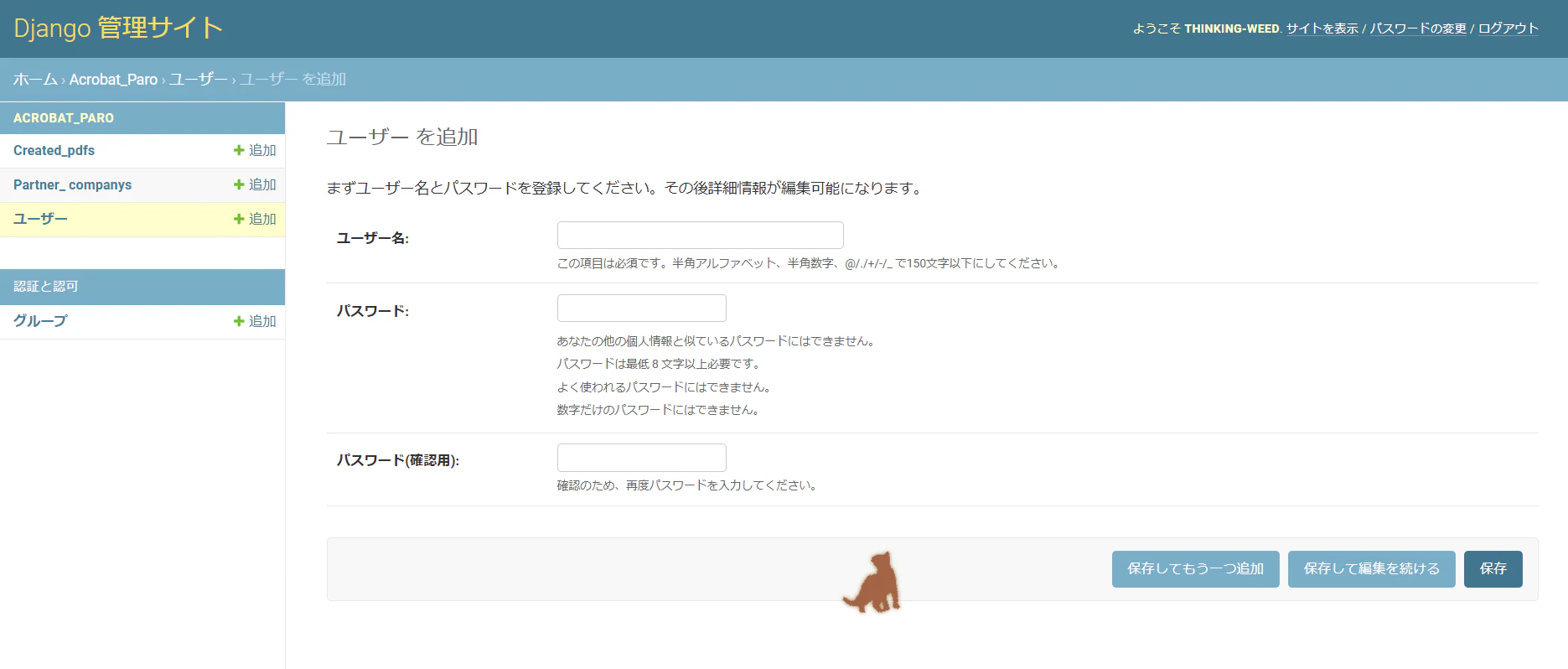Click the ACROBAT_PARO section header
Screen dimensions: 1568x669
[64, 118]
